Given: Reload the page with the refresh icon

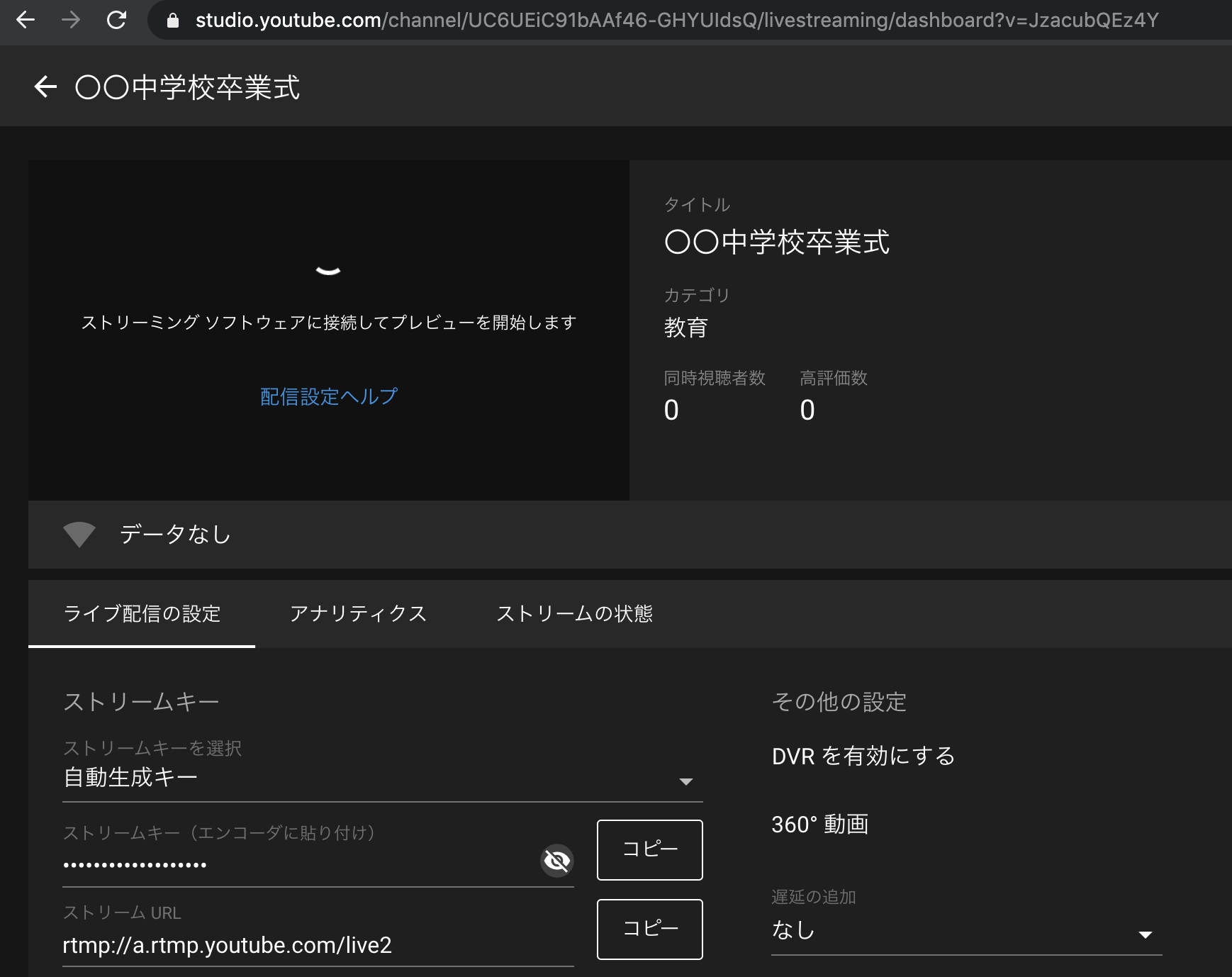Looking at the screenshot, I should tap(116, 20).
